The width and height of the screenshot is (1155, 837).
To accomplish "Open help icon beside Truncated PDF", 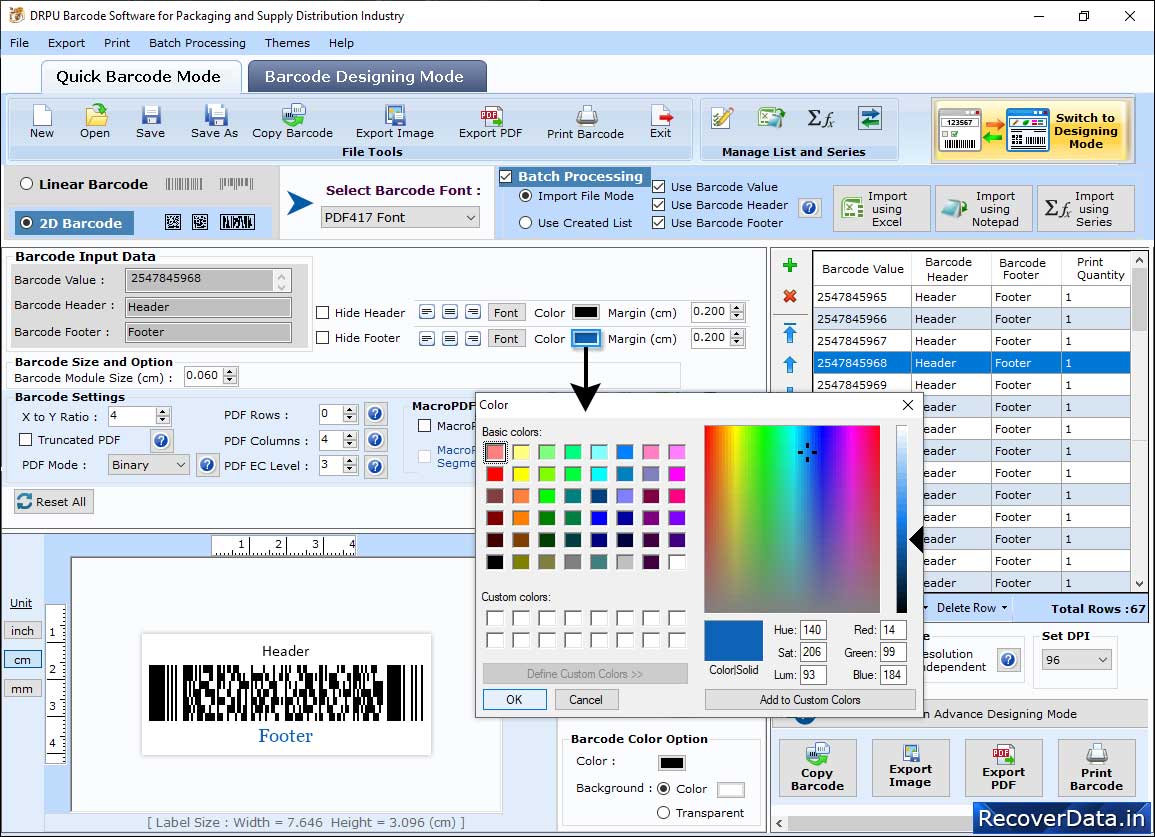I will point(161,441).
